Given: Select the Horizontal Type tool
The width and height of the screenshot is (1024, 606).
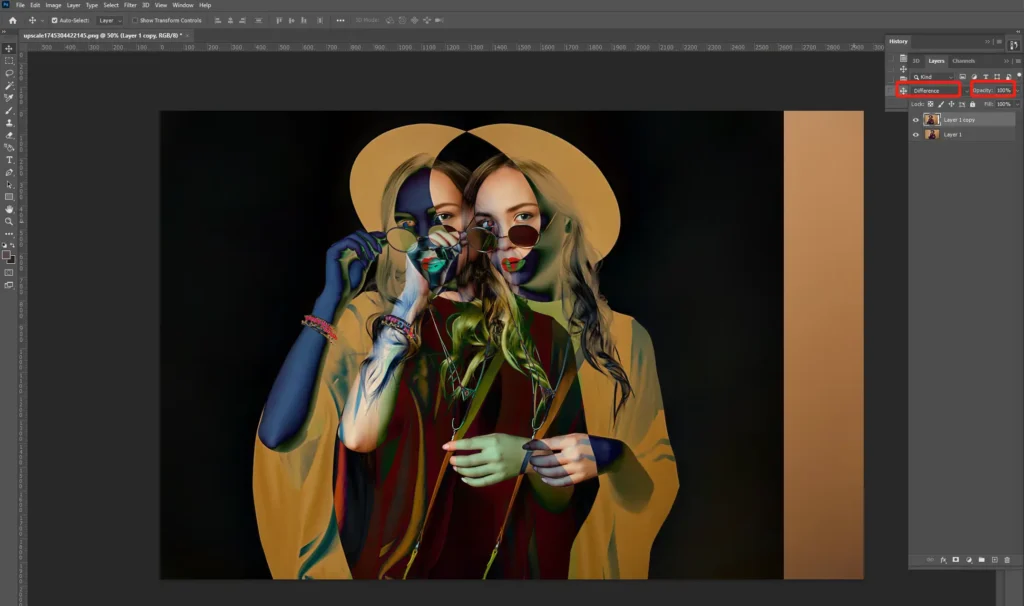Looking at the screenshot, I should click(x=9, y=160).
